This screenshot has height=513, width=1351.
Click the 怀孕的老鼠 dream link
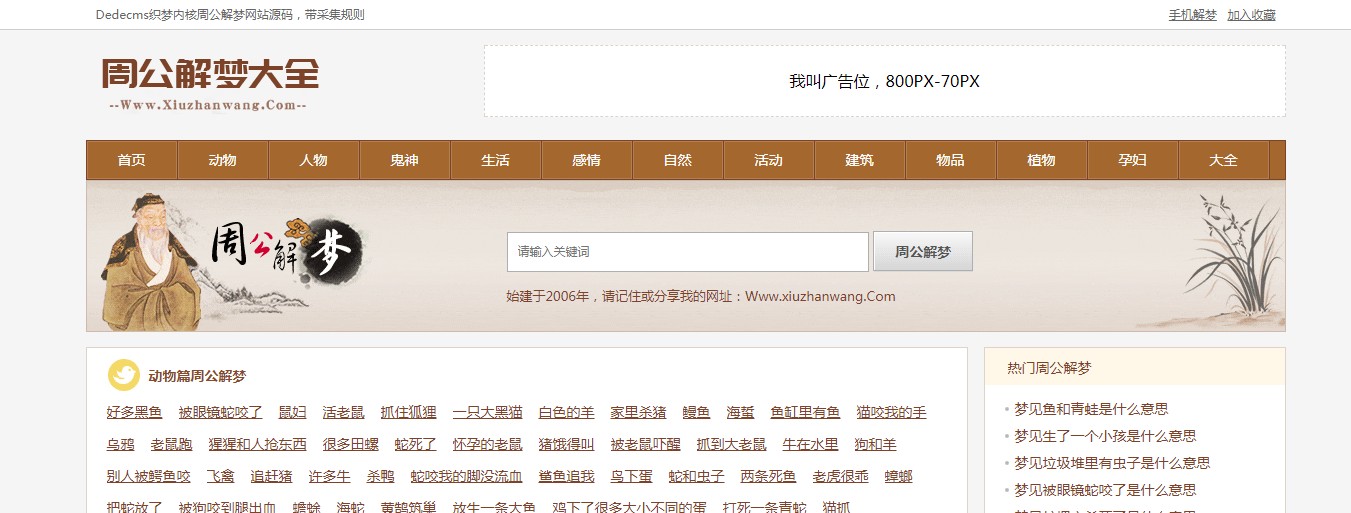[x=487, y=445]
